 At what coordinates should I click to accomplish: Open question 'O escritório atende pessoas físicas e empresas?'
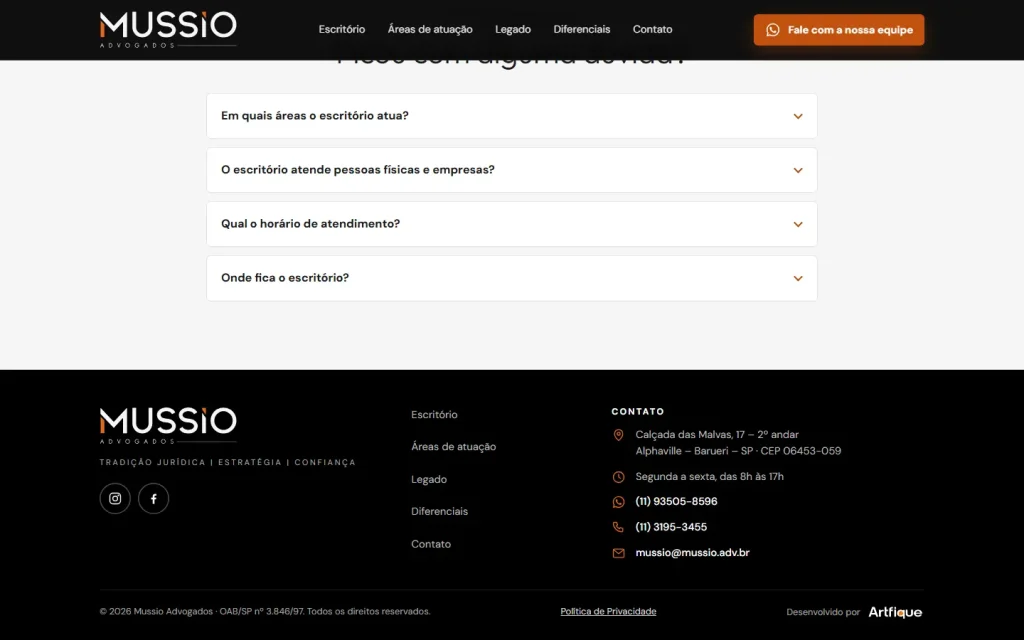(x=511, y=170)
